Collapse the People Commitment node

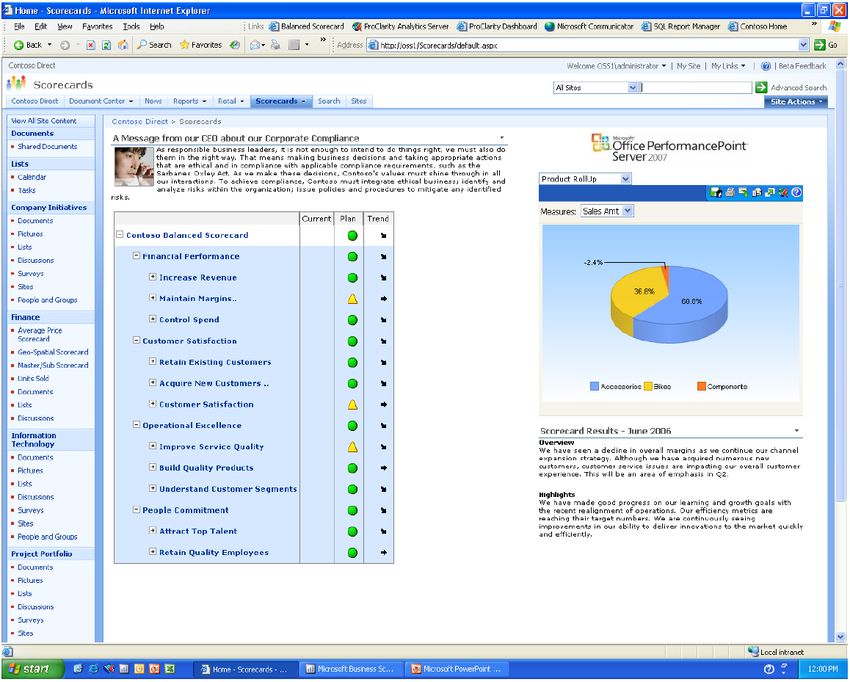136,509
